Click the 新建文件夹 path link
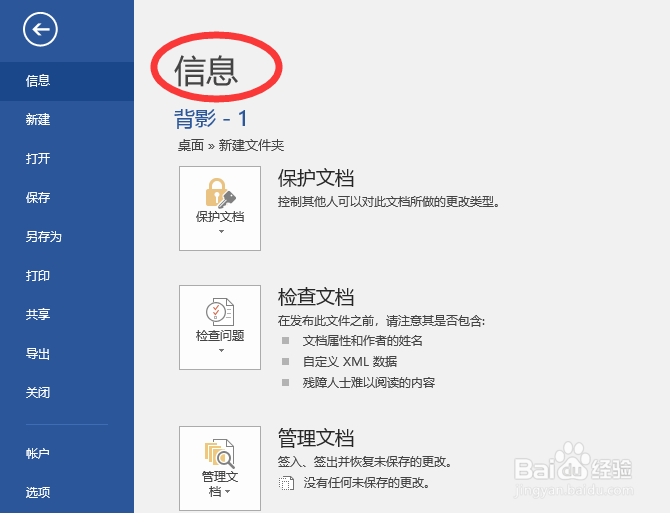Screen dimensions: 670x513 point(251,146)
